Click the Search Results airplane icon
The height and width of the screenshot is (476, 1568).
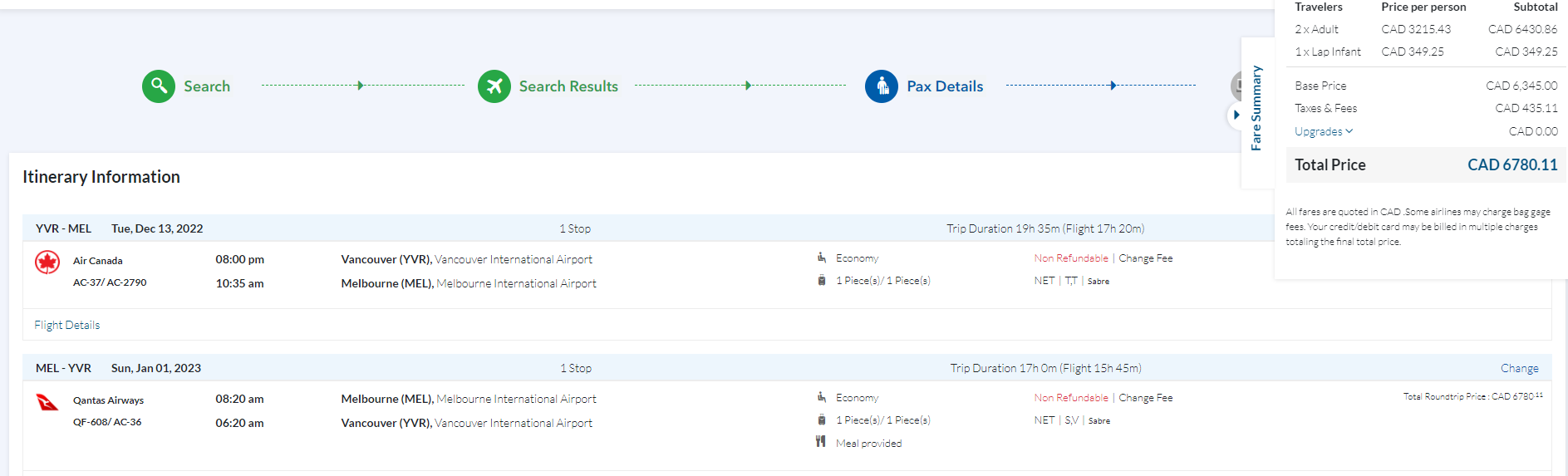pos(494,86)
